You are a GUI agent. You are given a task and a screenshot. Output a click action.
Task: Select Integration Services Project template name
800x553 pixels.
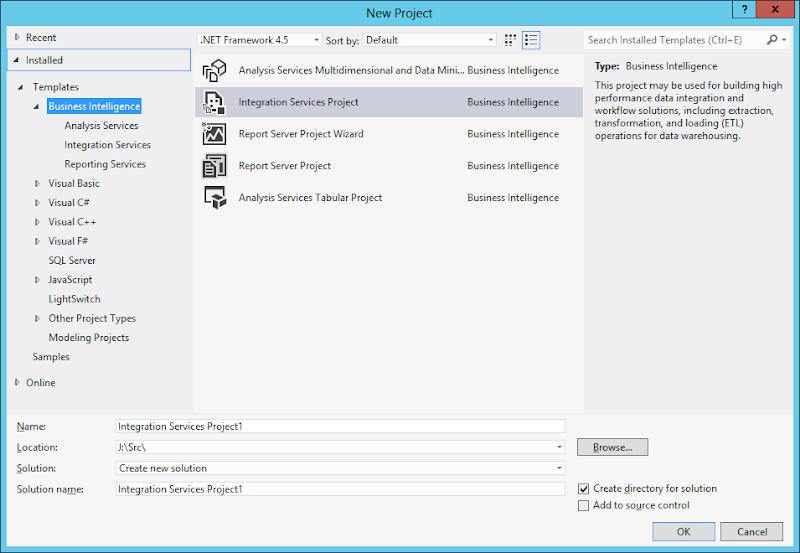click(298, 103)
